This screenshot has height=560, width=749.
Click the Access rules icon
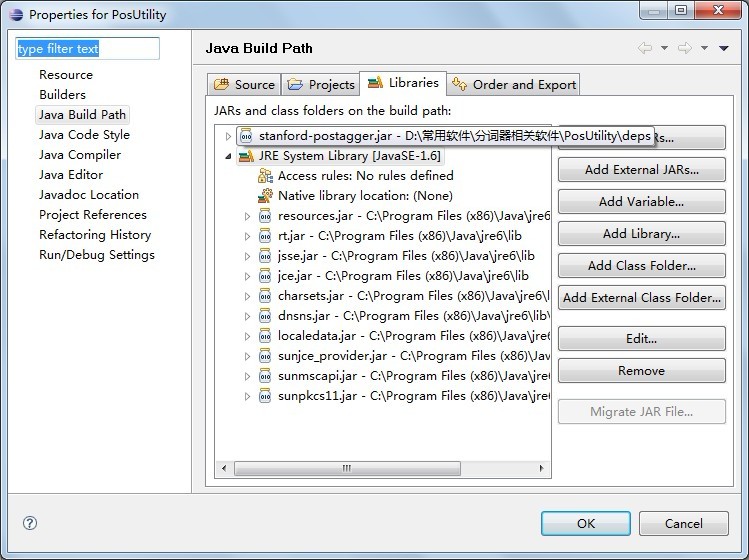[265, 176]
